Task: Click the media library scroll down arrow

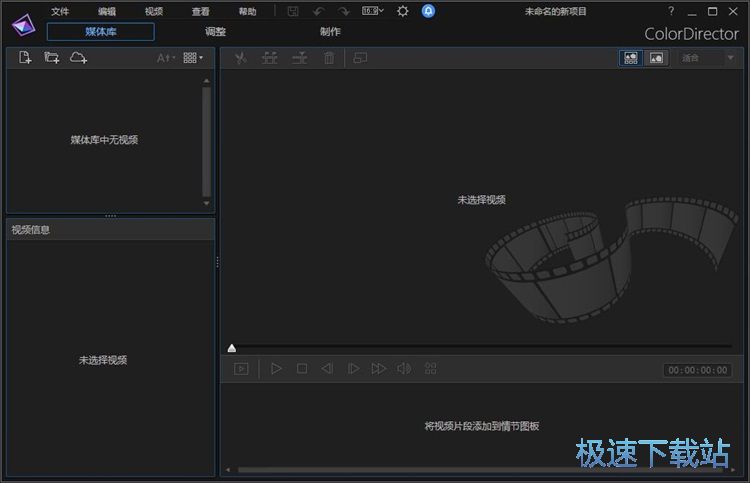Action: tap(206, 203)
